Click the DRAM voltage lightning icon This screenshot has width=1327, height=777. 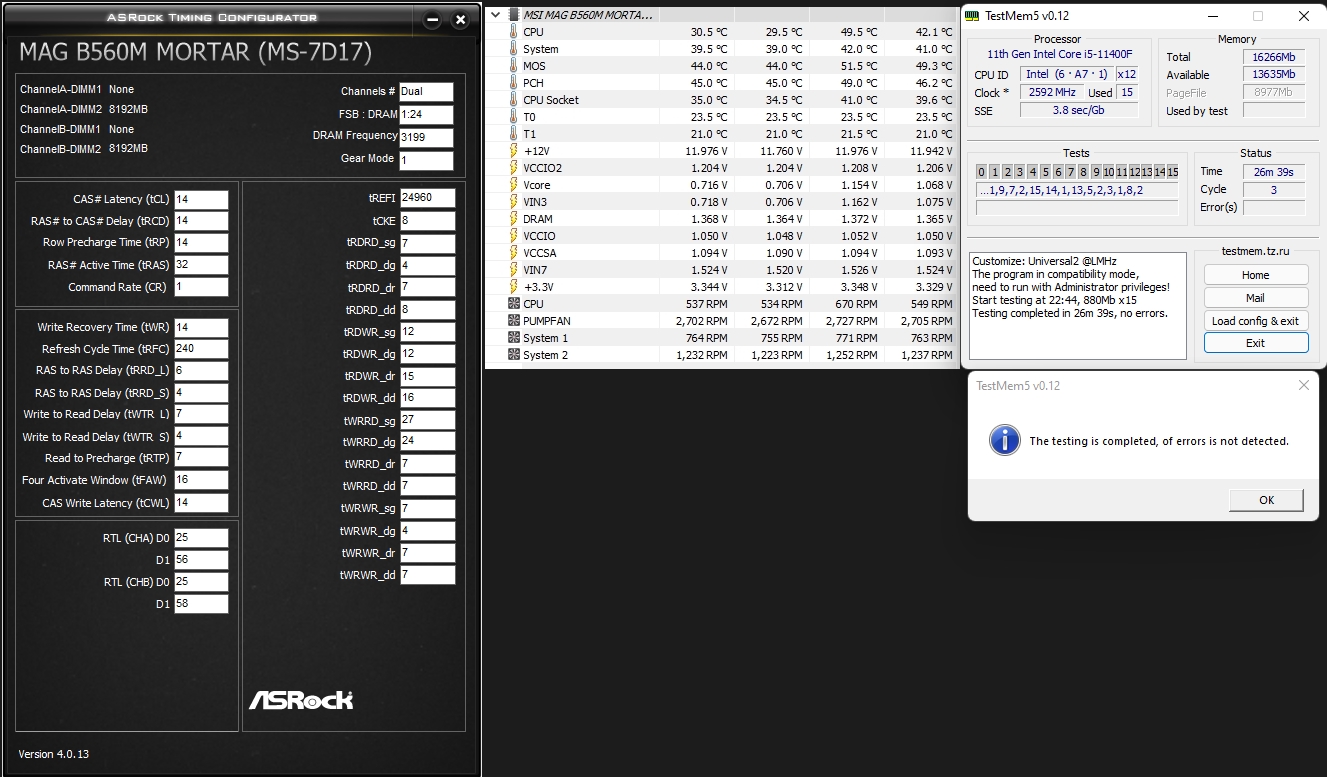514,219
